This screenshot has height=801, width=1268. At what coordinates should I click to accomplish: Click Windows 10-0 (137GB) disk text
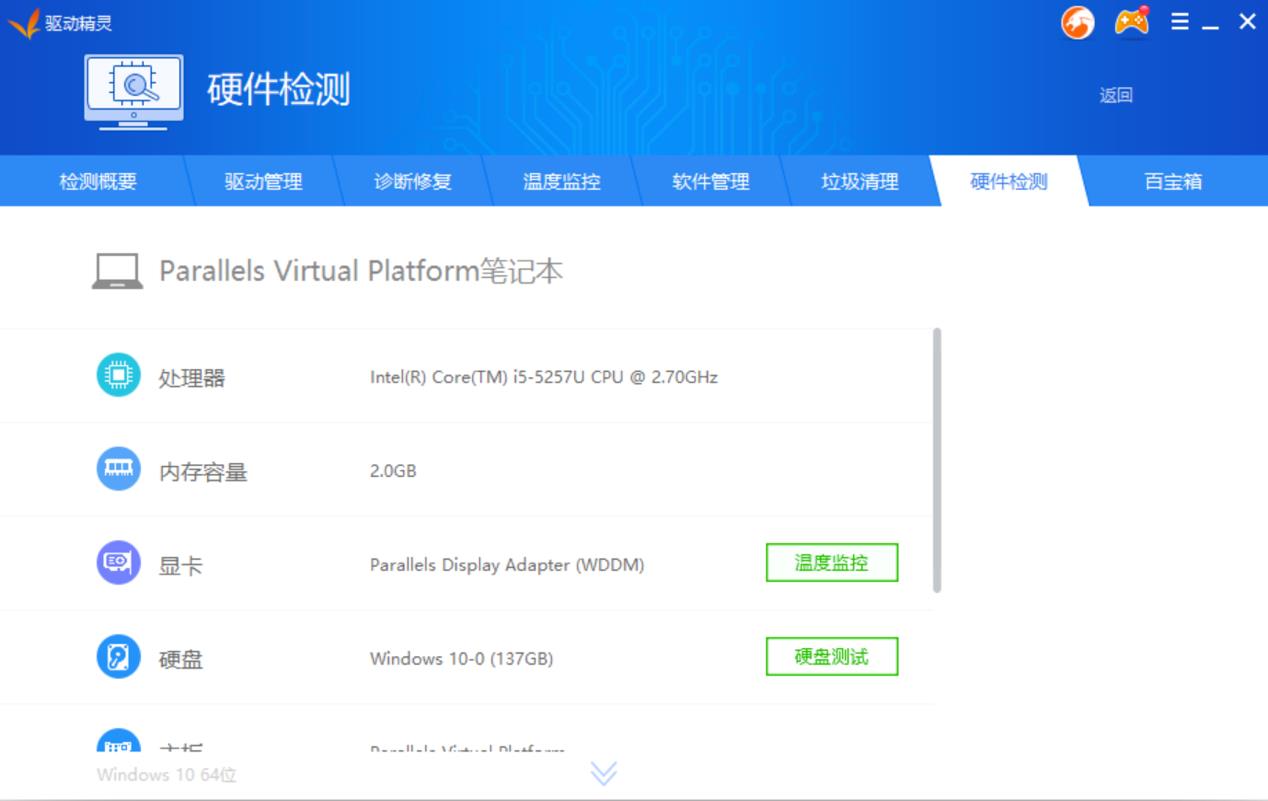[x=461, y=659]
